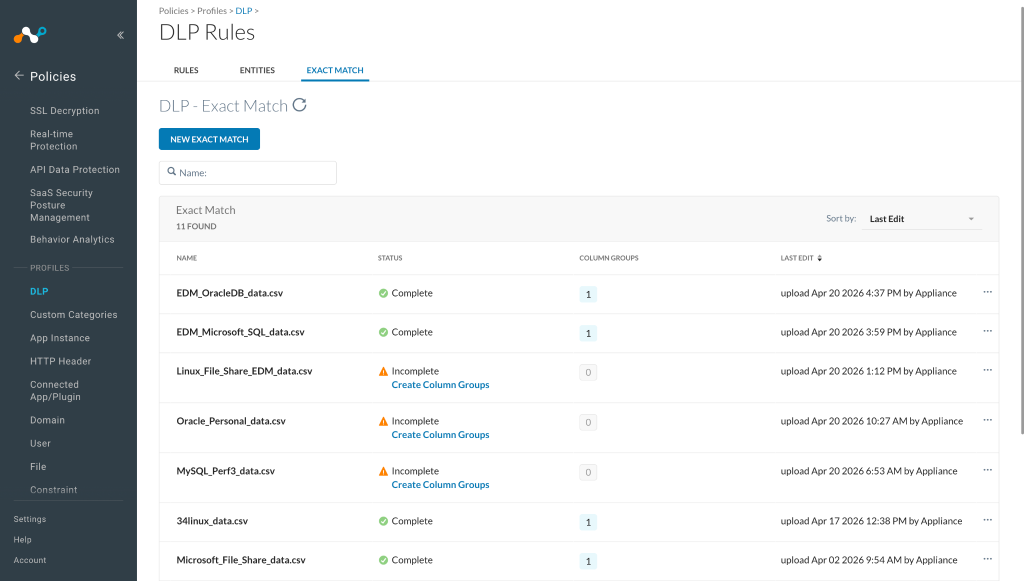Collapse the sidebar with double chevron
This screenshot has height=581, width=1024.
[120, 35]
